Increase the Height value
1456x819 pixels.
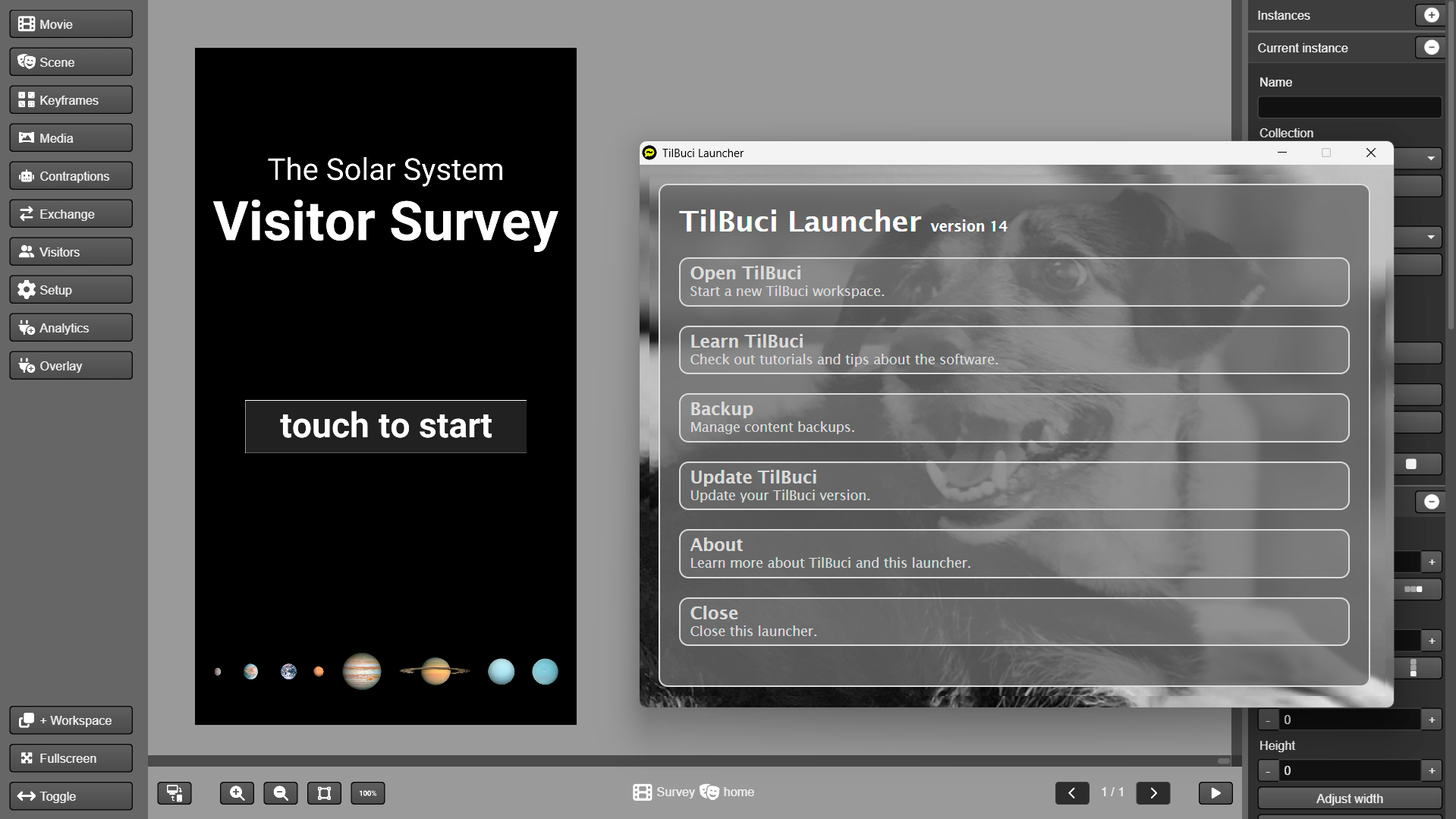tap(1432, 771)
